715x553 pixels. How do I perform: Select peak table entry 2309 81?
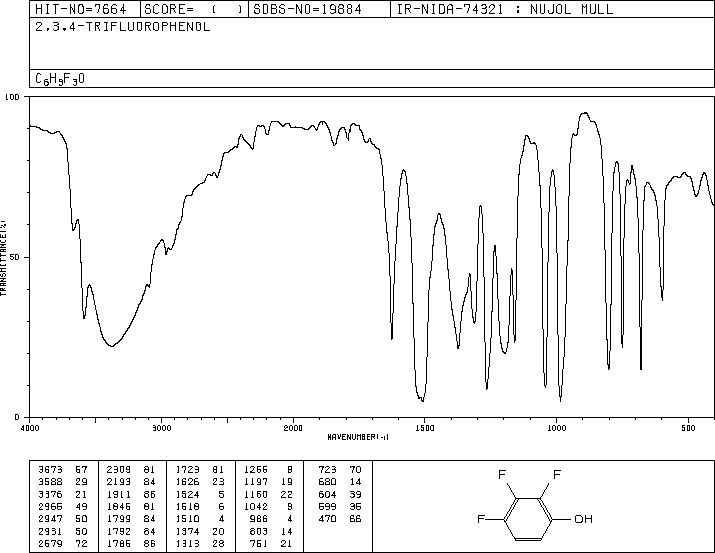click(130, 470)
